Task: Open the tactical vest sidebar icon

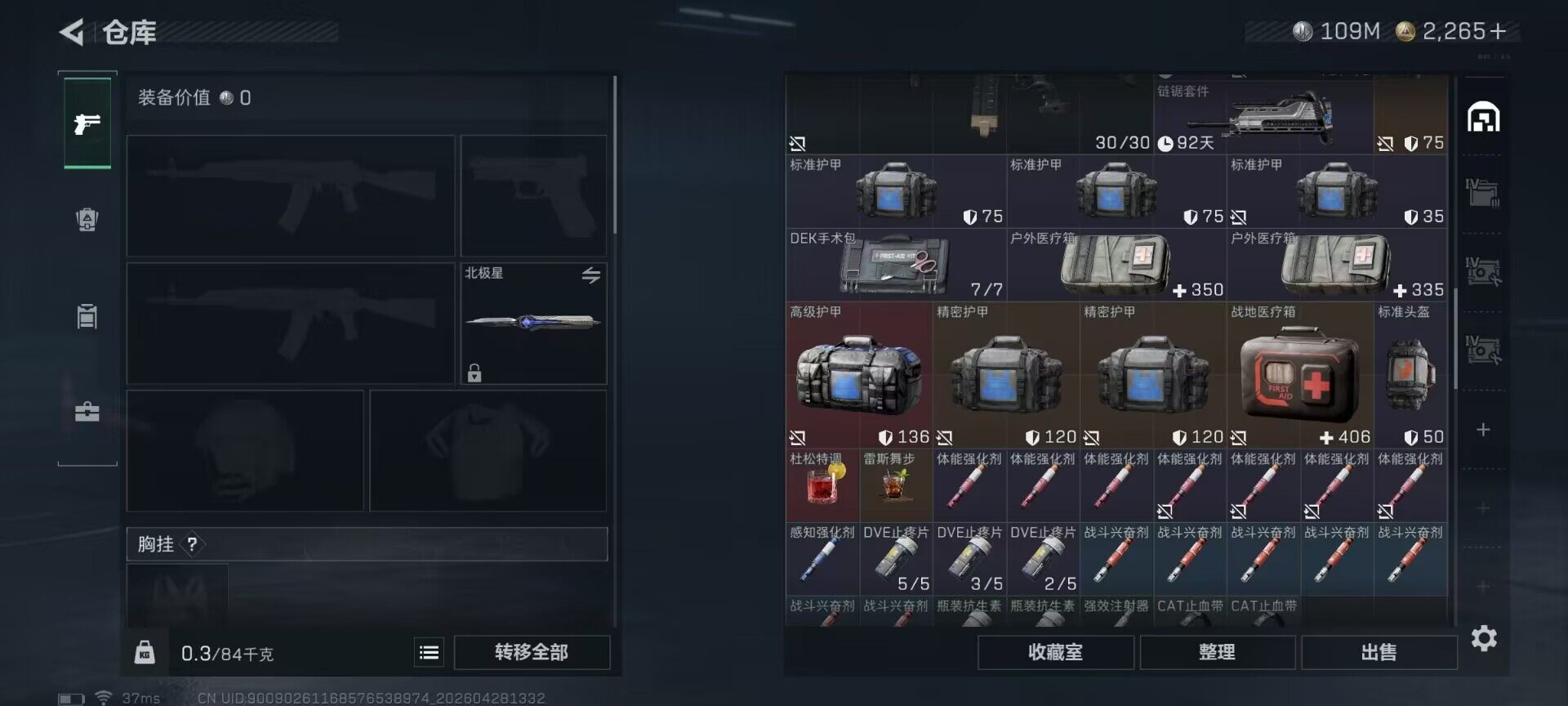Action: (87, 315)
